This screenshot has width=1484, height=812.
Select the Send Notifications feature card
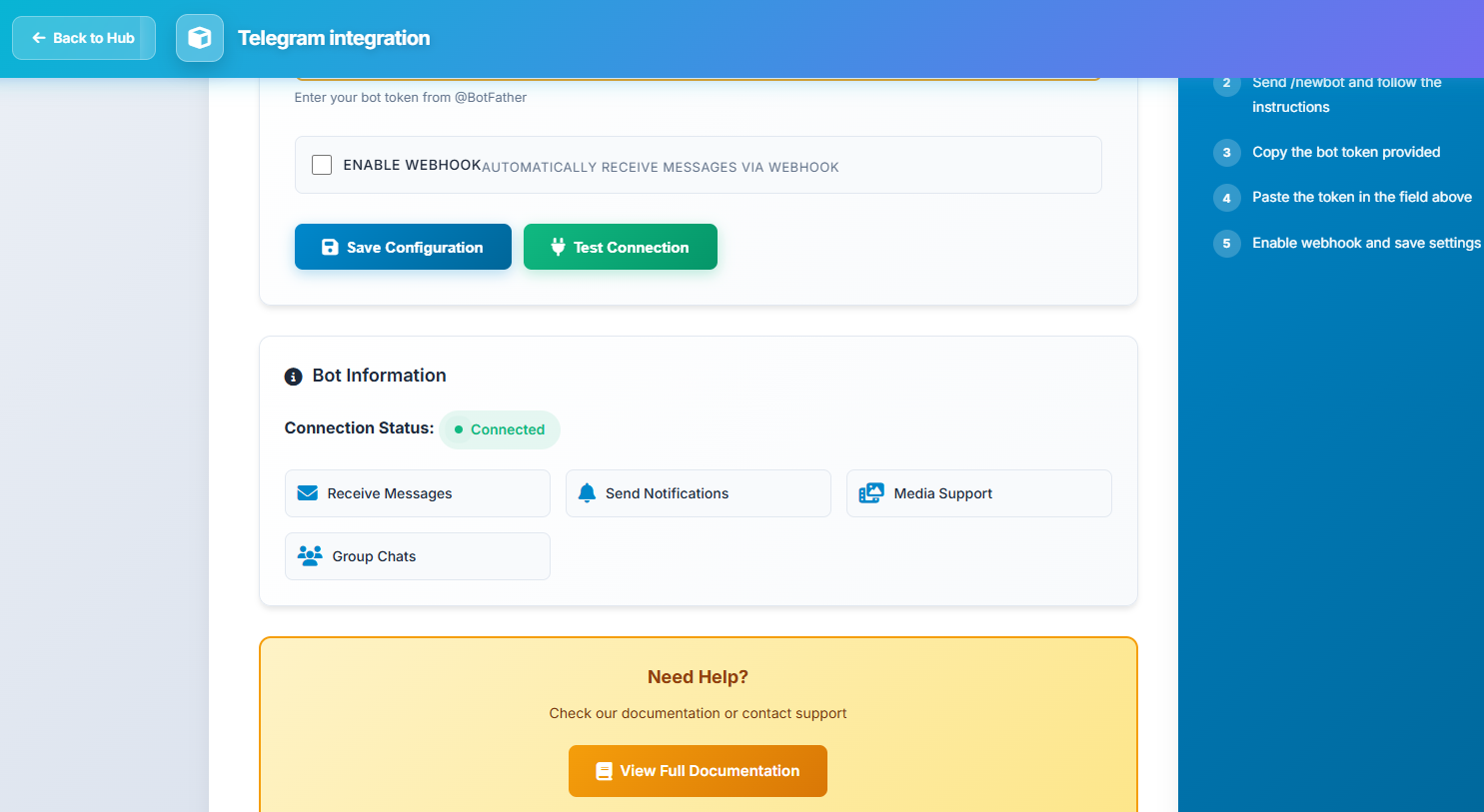coord(698,493)
